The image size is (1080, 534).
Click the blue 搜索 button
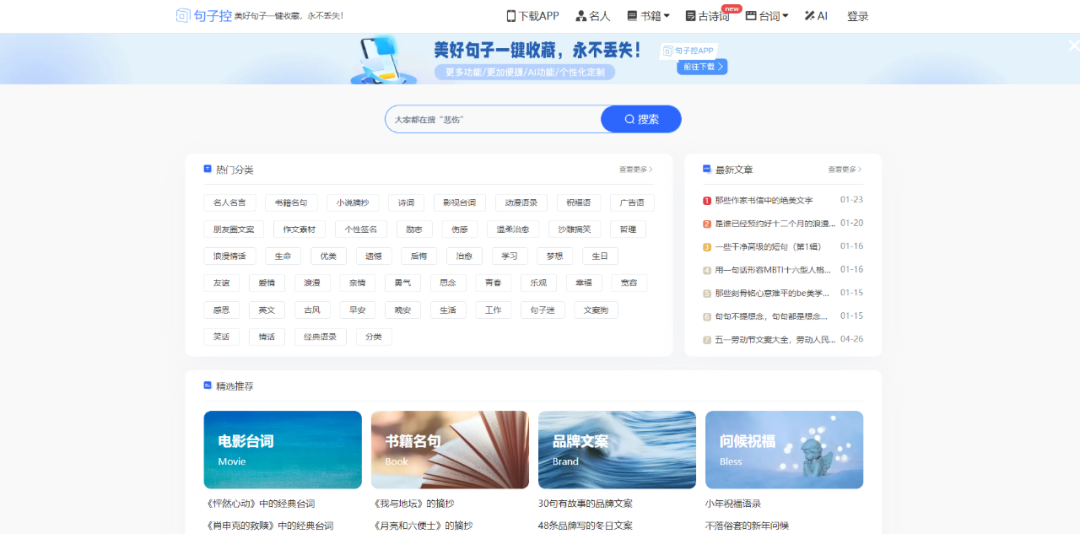641,119
